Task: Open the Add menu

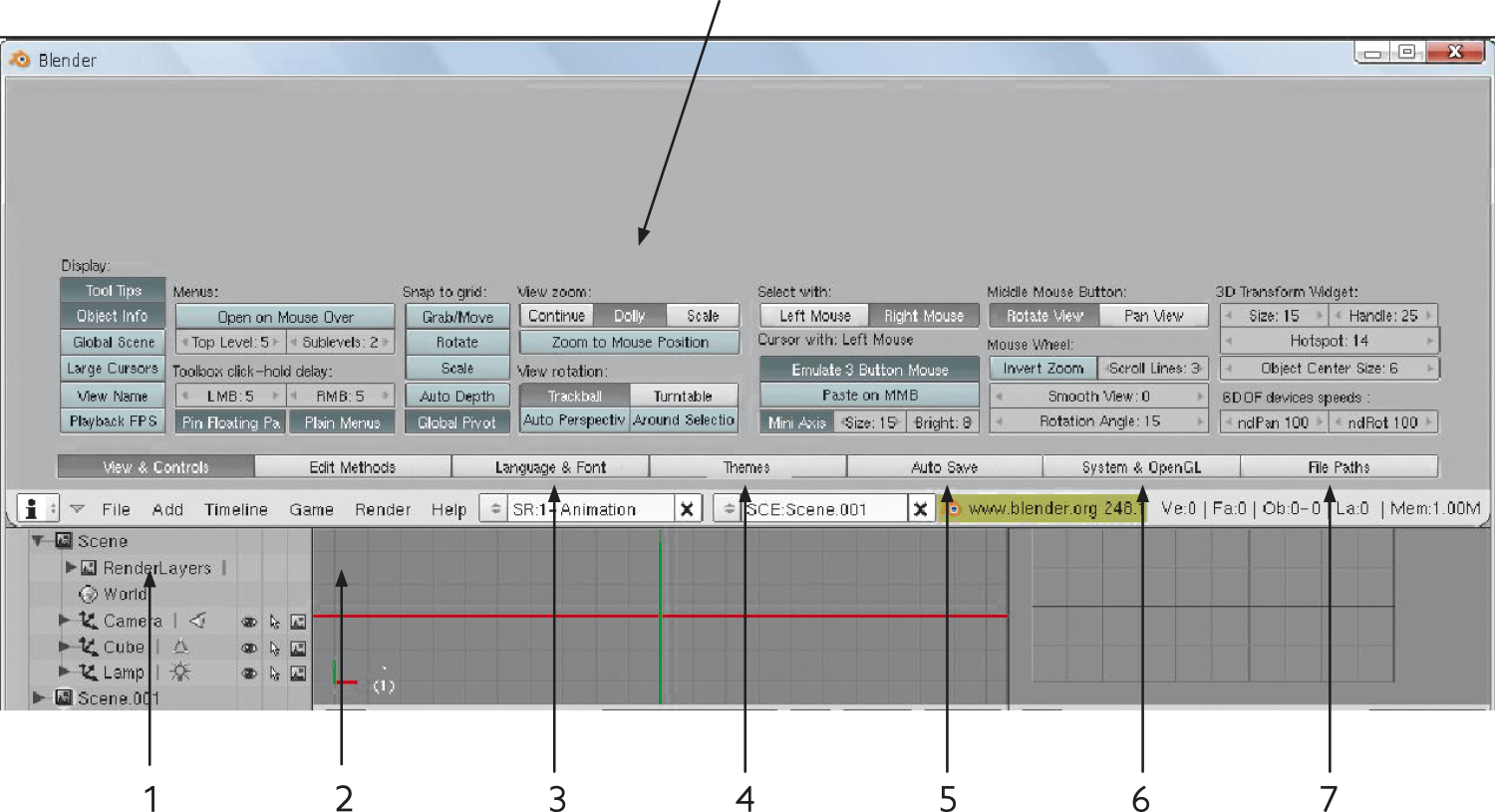Action: tap(167, 509)
